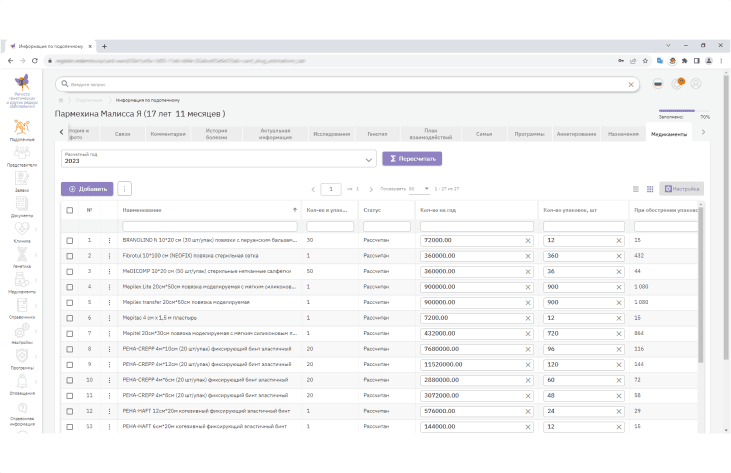The image size is (731, 473).
Task: Switch language via Russian flag icon
Action: click(658, 84)
